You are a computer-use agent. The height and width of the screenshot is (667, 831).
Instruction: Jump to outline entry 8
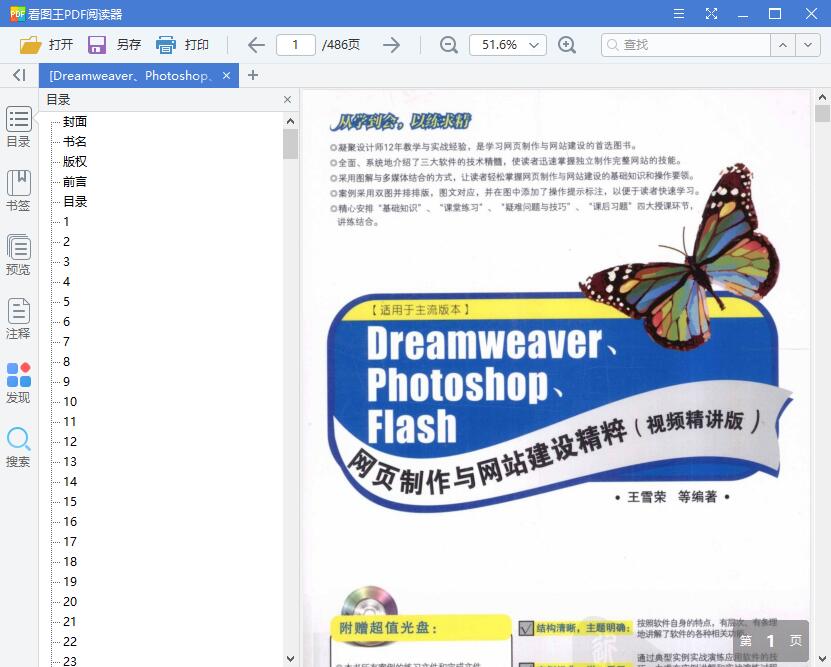point(66,361)
